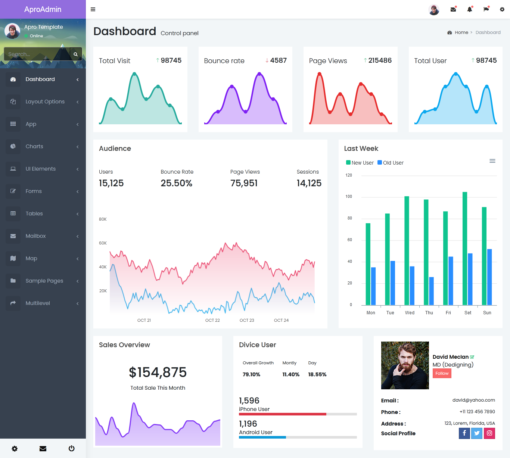510x458 pixels.
Task: Click the search magnifier icon in sidebar
Action: 76,54
